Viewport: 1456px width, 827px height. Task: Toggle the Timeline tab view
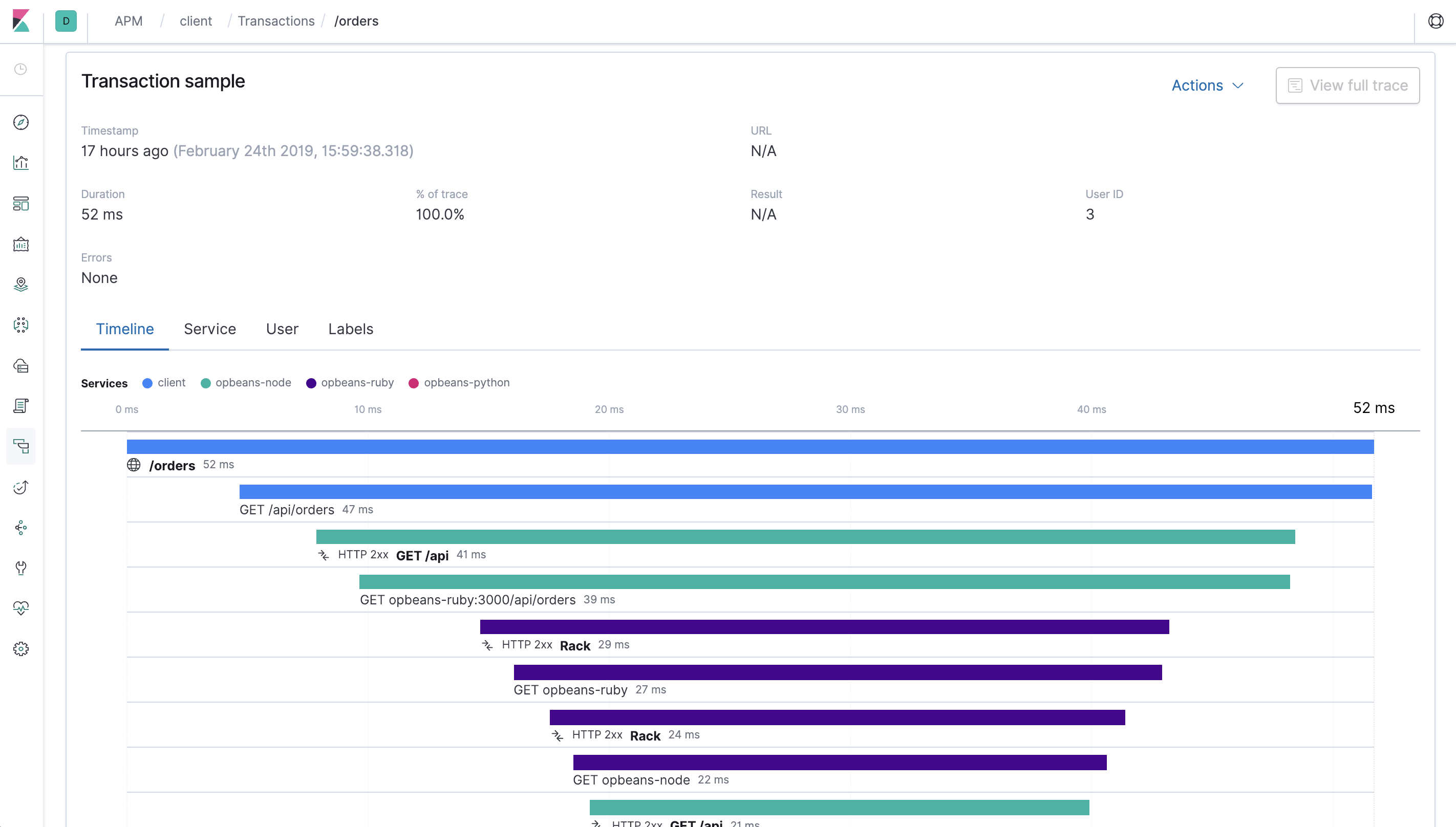pos(124,329)
